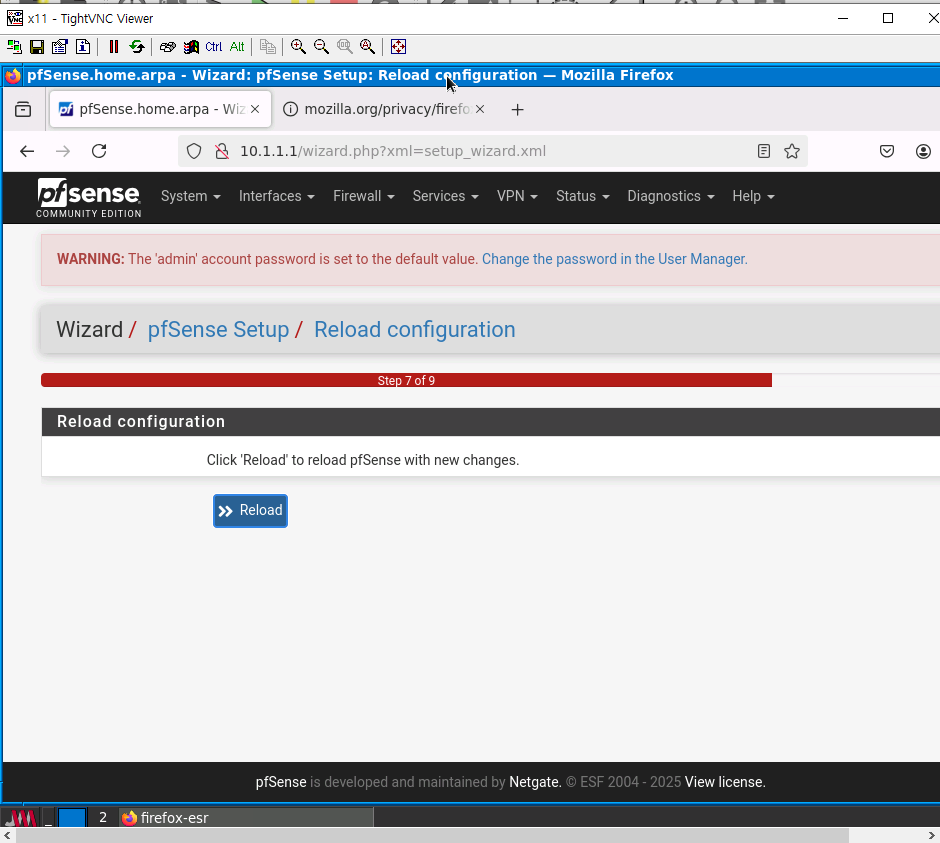Open the Firefox account icon
The width and height of the screenshot is (940, 843).
point(923,151)
